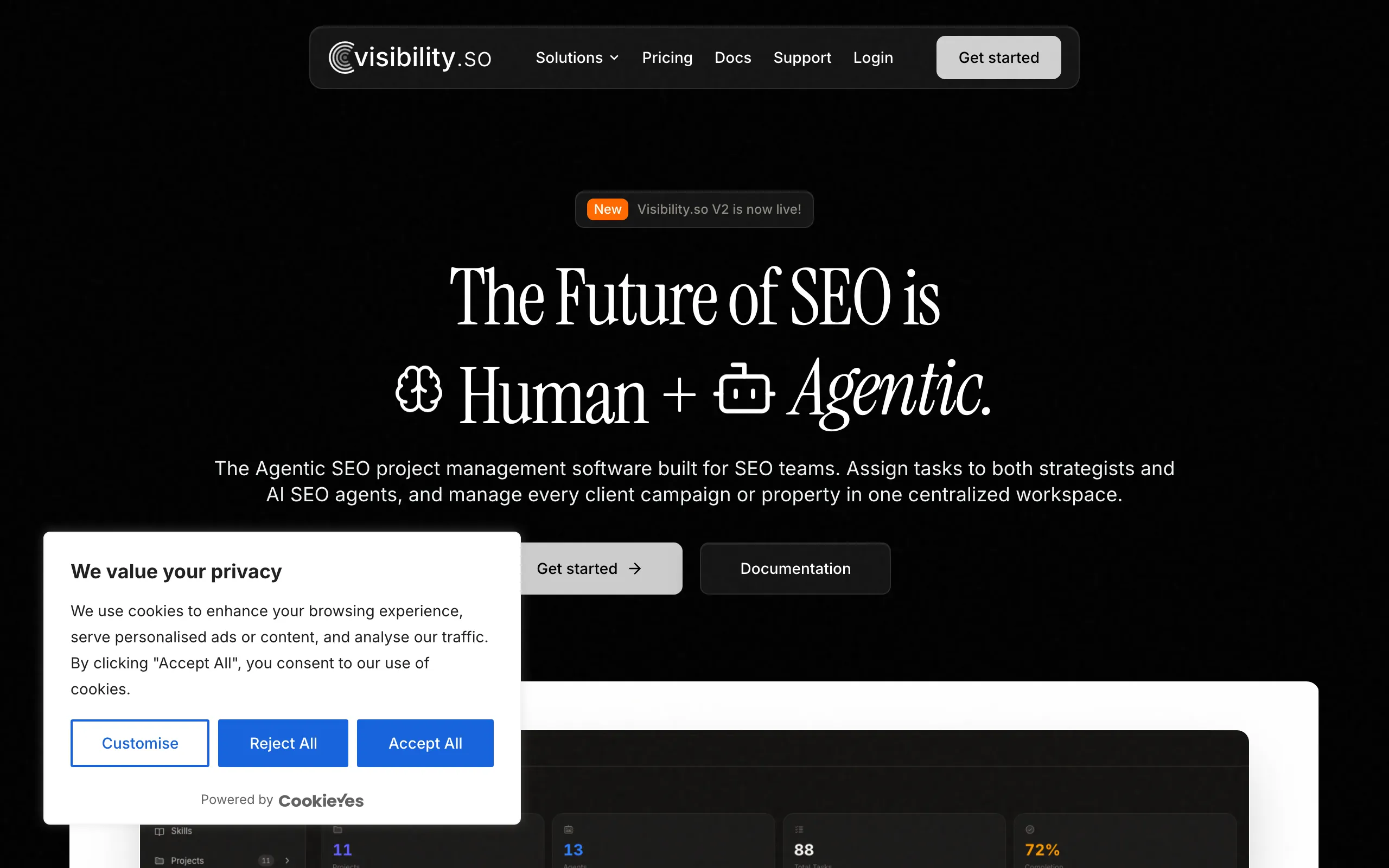Open the V2 is now live announcement

coord(694,209)
